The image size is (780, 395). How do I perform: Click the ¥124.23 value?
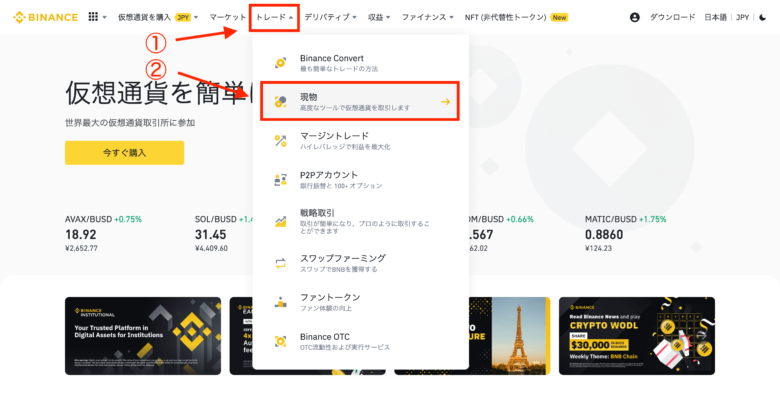(598, 248)
